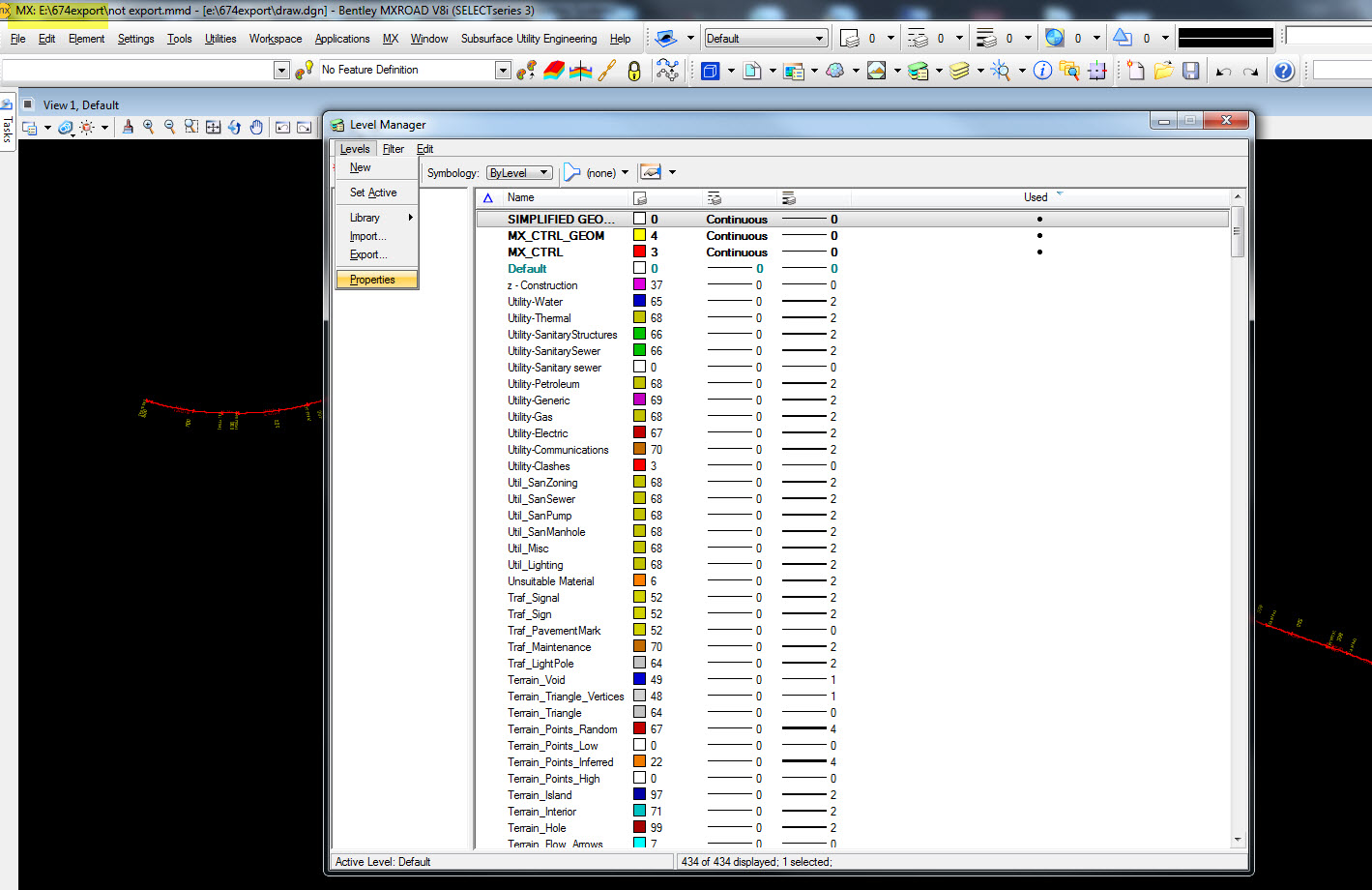The width and height of the screenshot is (1372, 890).
Task: Open the active line style dropdown arrow
Action: (959, 39)
